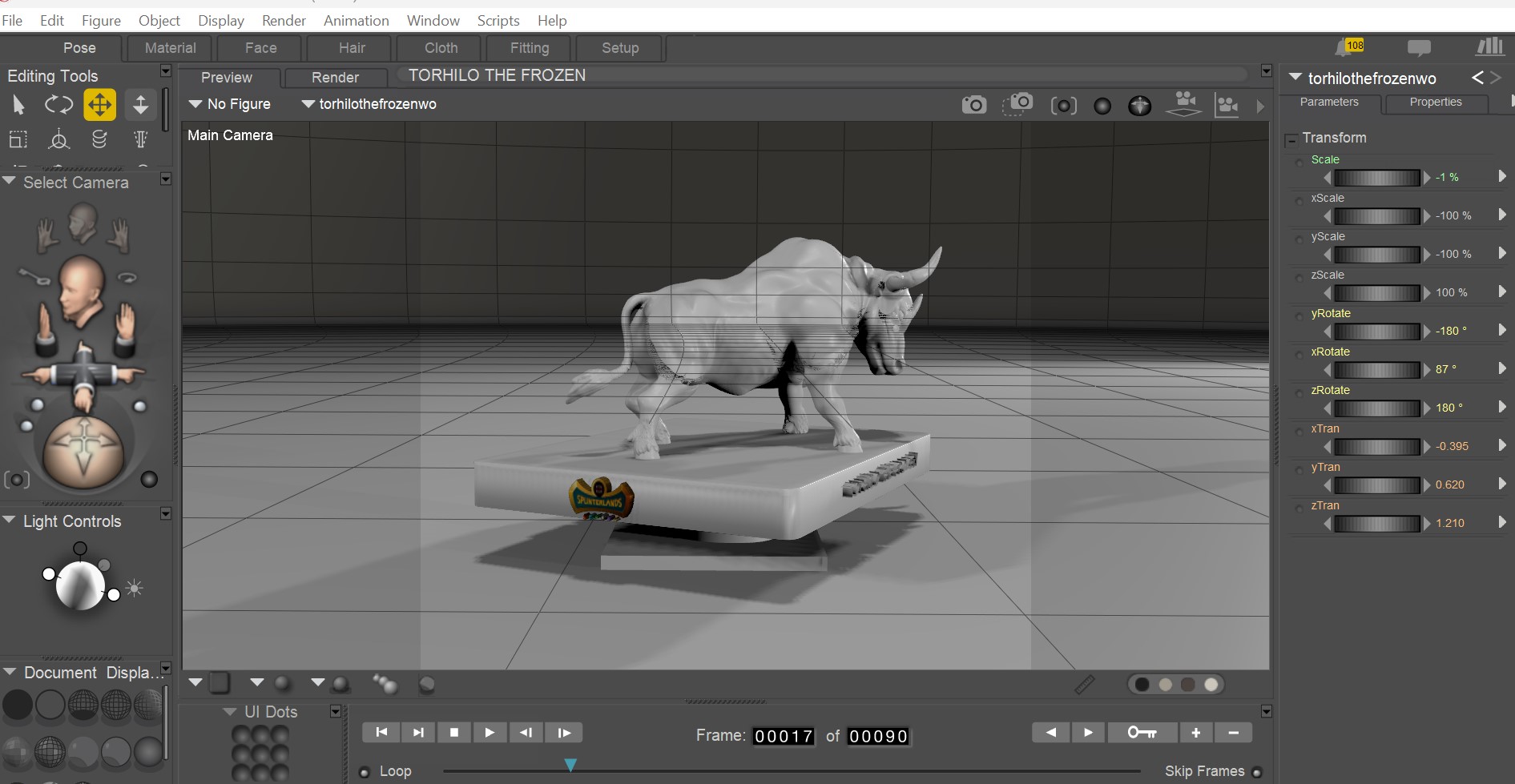
Task: Select the Translate/Pull tool
Action: pos(99,105)
